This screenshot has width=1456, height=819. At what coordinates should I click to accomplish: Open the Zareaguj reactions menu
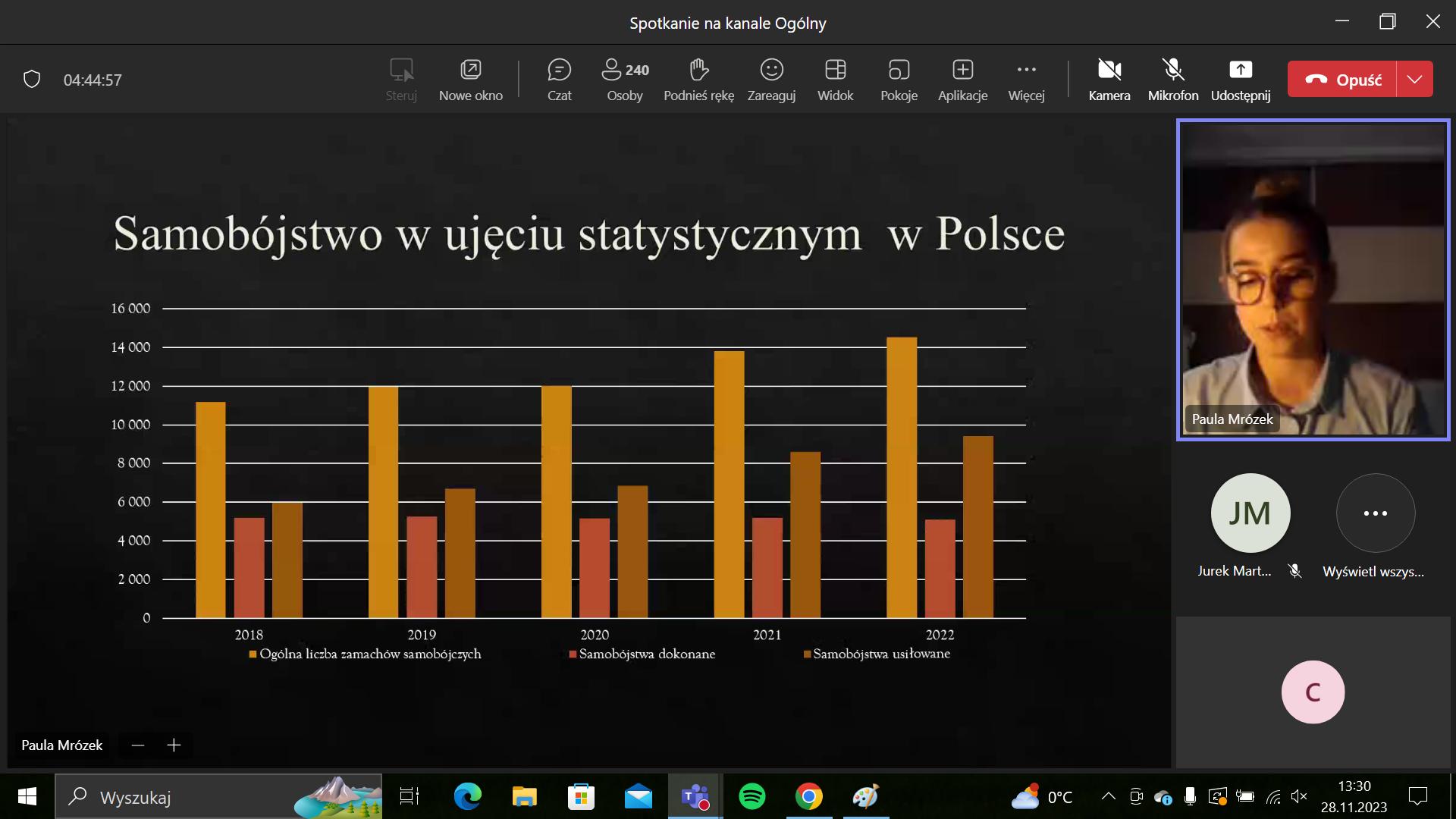pos(771,79)
